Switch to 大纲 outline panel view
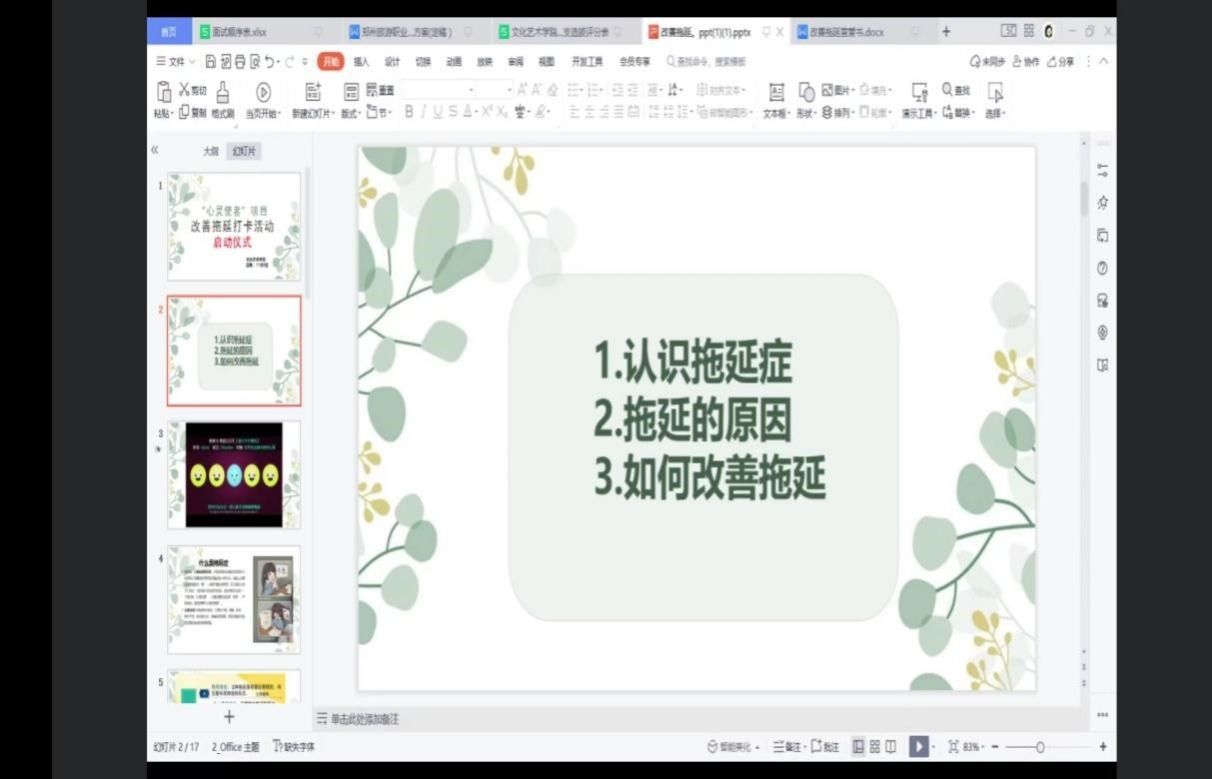Image resolution: width=1212 pixels, height=779 pixels. pos(210,151)
